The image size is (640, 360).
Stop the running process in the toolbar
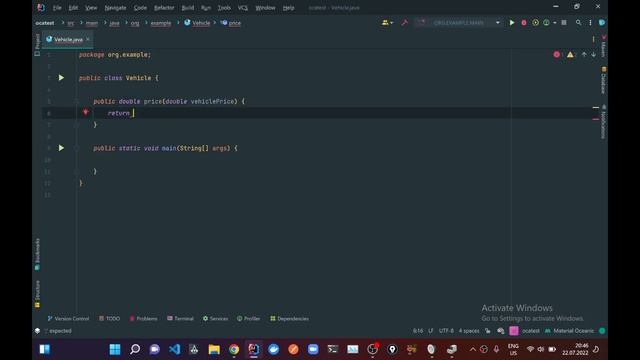click(564, 23)
